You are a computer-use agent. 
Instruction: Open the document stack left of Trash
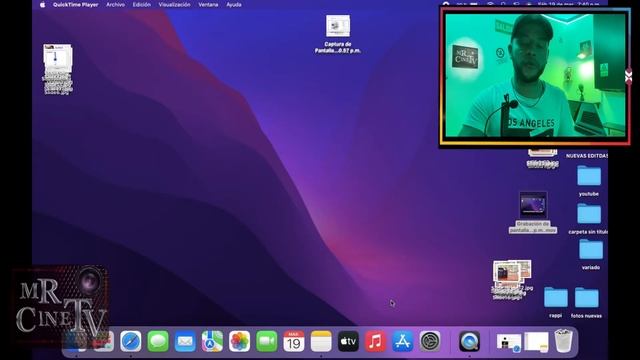point(536,342)
